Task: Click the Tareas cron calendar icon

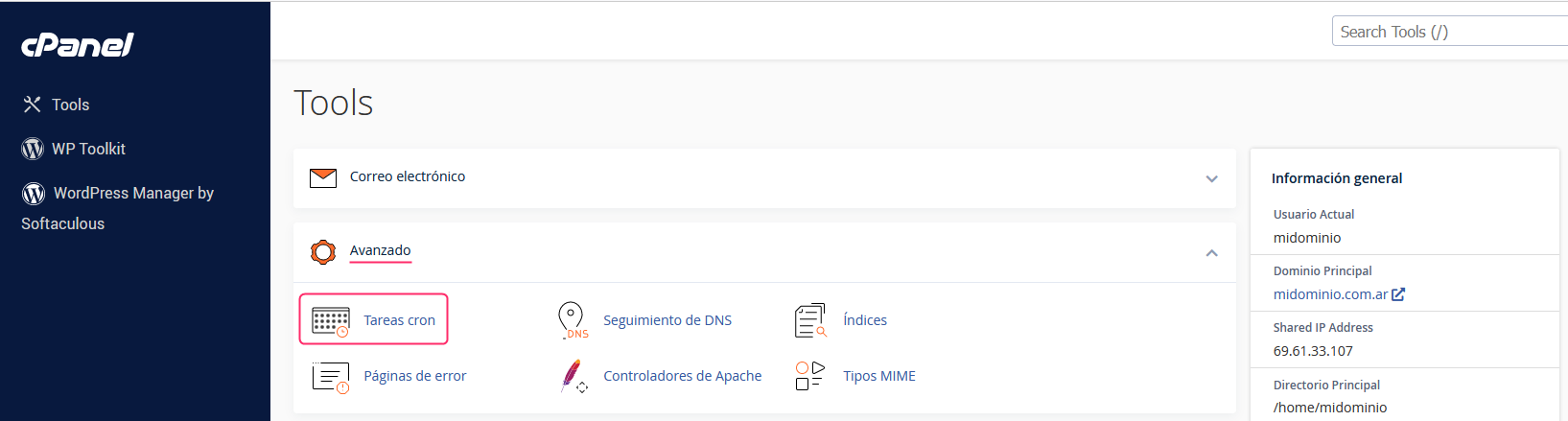Action: [x=330, y=321]
